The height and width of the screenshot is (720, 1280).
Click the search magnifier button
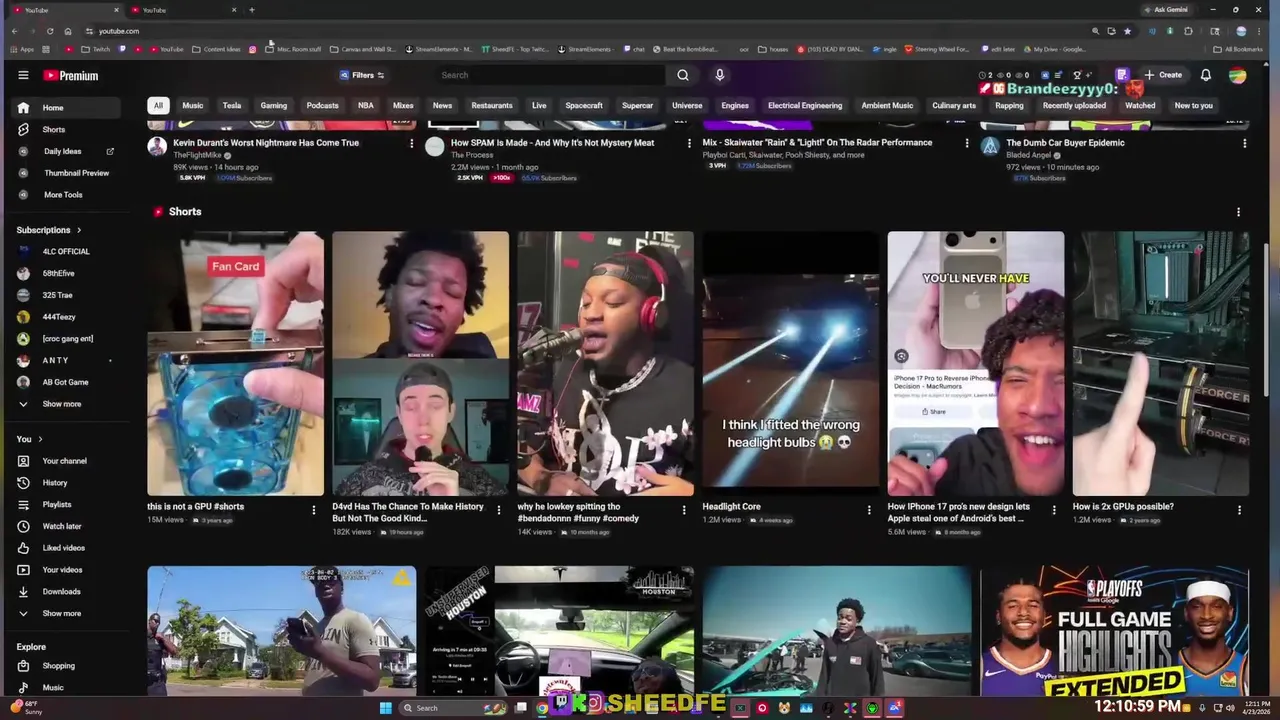pyautogui.click(x=682, y=75)
